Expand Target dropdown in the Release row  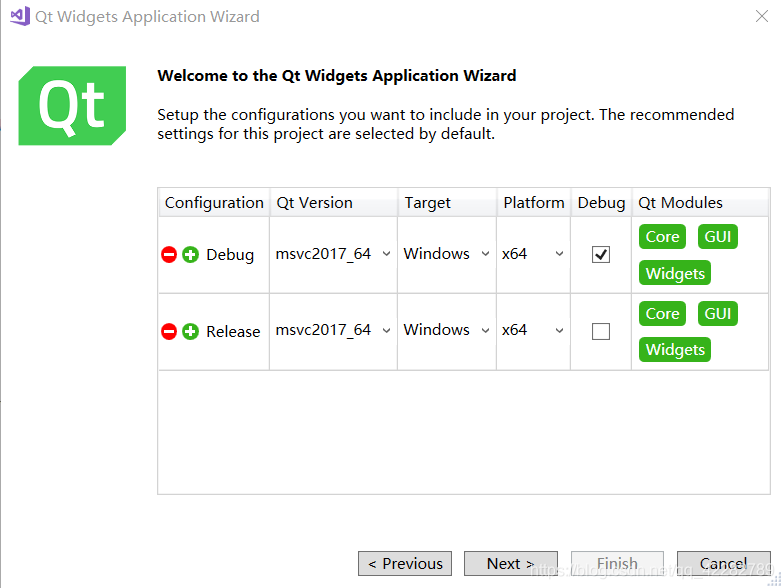pos(447,330)
